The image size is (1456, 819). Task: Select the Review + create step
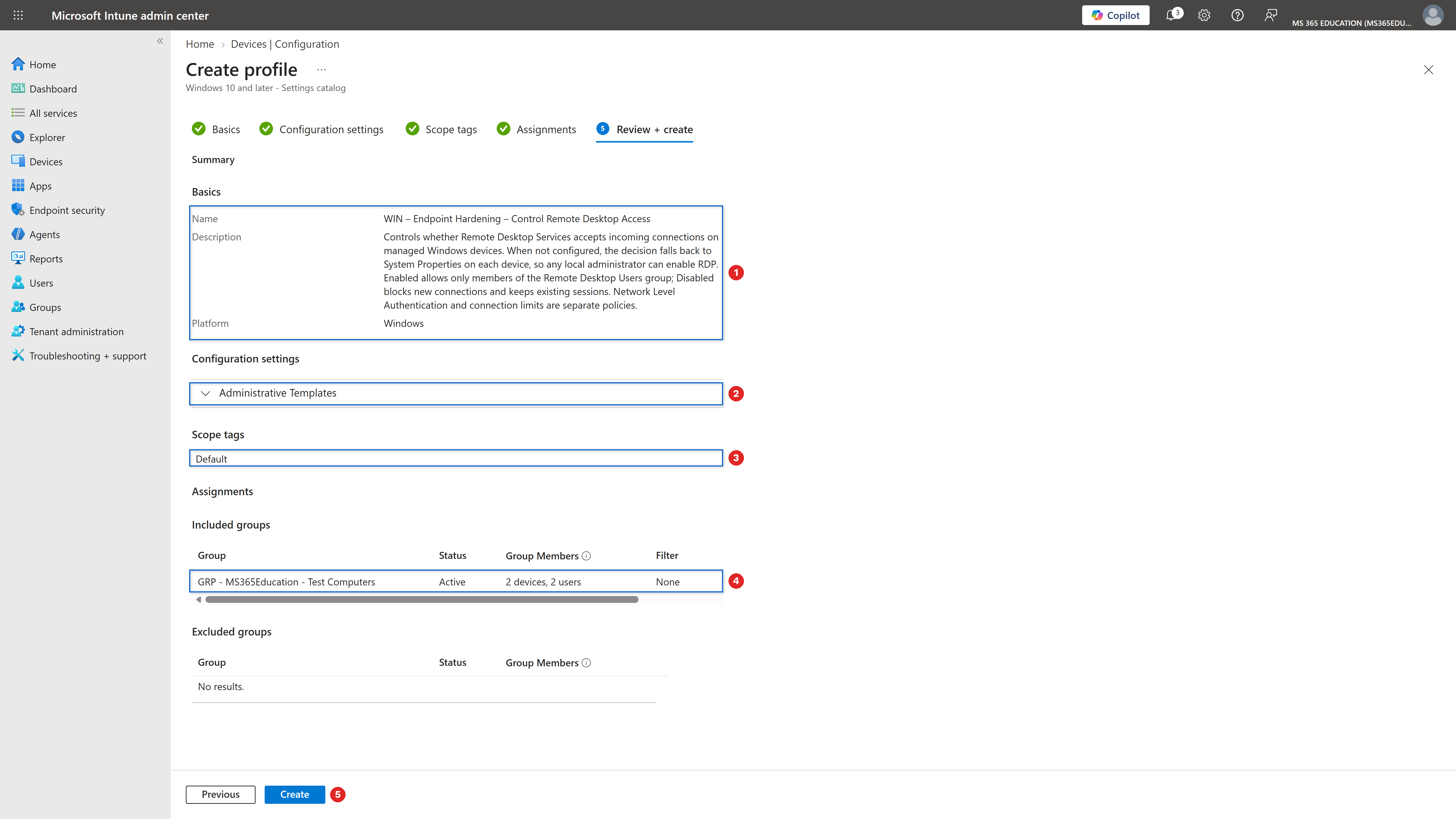(x=644, y=129)
